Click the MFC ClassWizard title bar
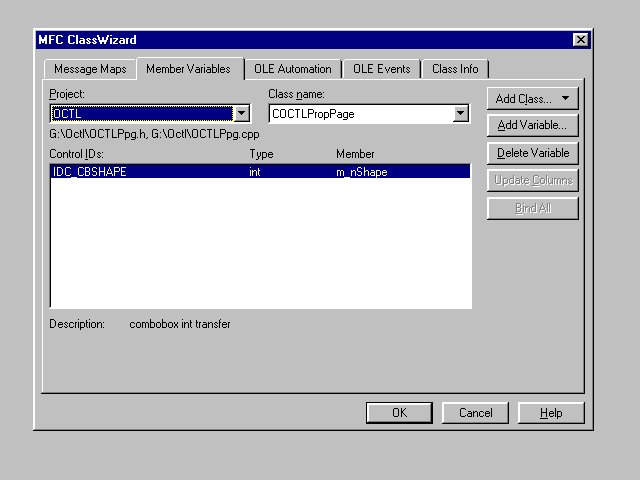640x480 pixels. pyautogui.click(x=300, y=40)
